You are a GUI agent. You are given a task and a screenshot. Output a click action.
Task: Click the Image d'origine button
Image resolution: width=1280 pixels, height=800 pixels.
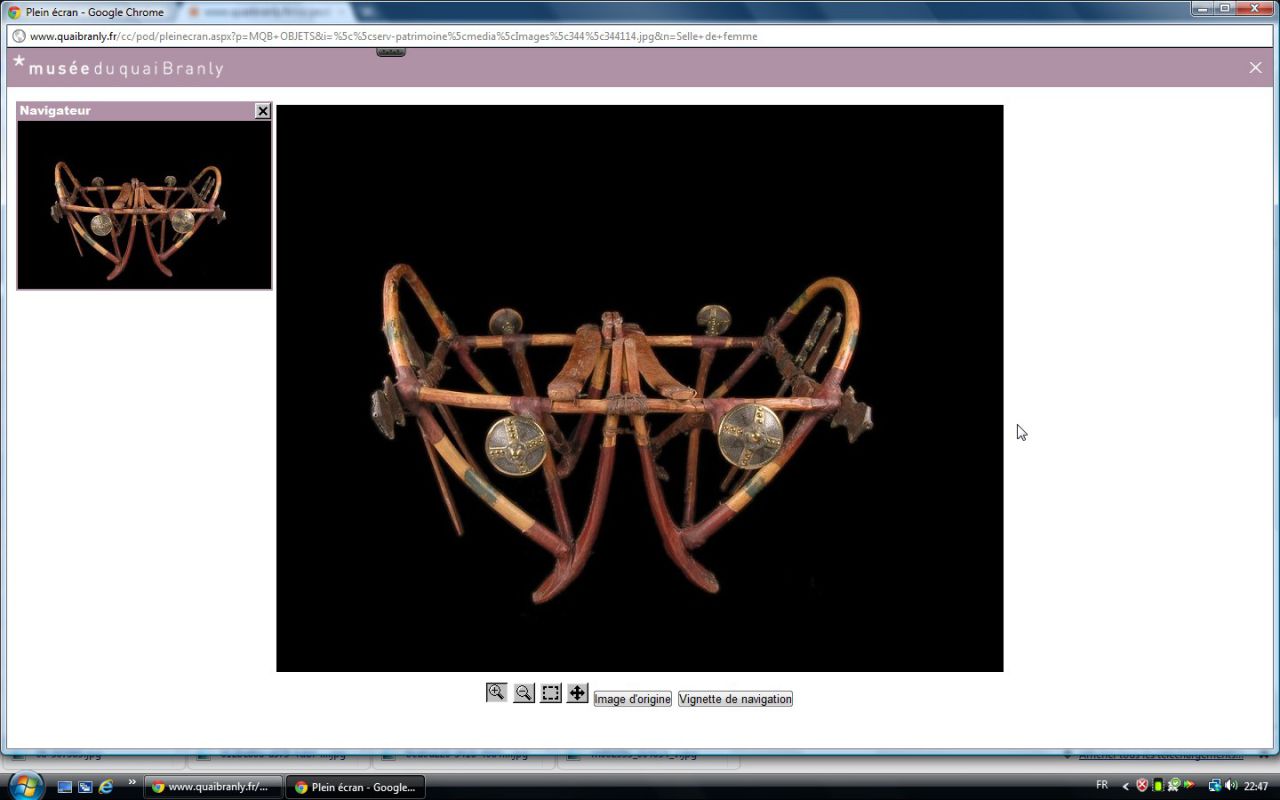(x=632, y=699)
